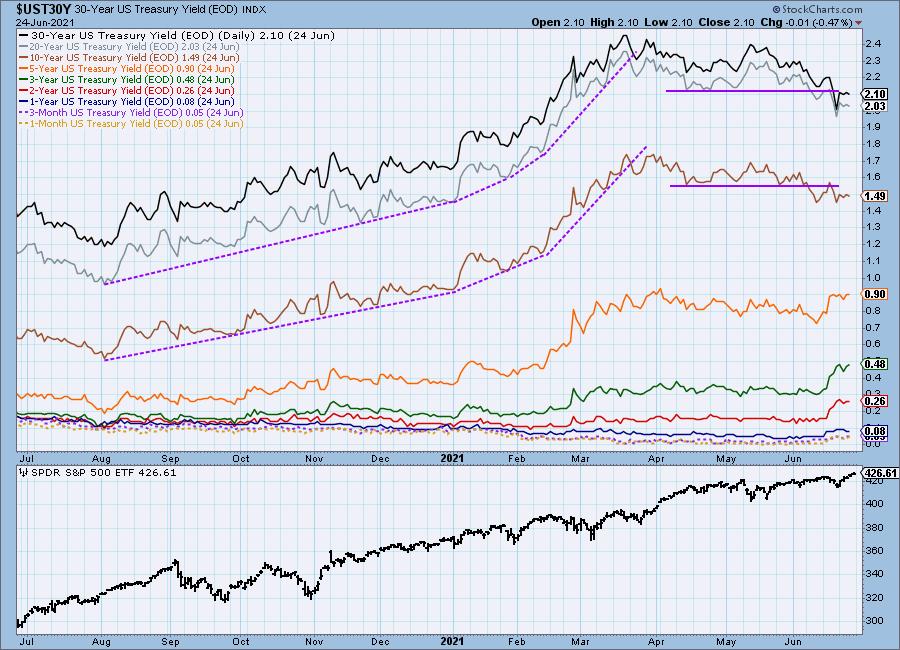900x650 pixels.
Task: Click the Open 2.10 value in header
Action: (558, 22)
